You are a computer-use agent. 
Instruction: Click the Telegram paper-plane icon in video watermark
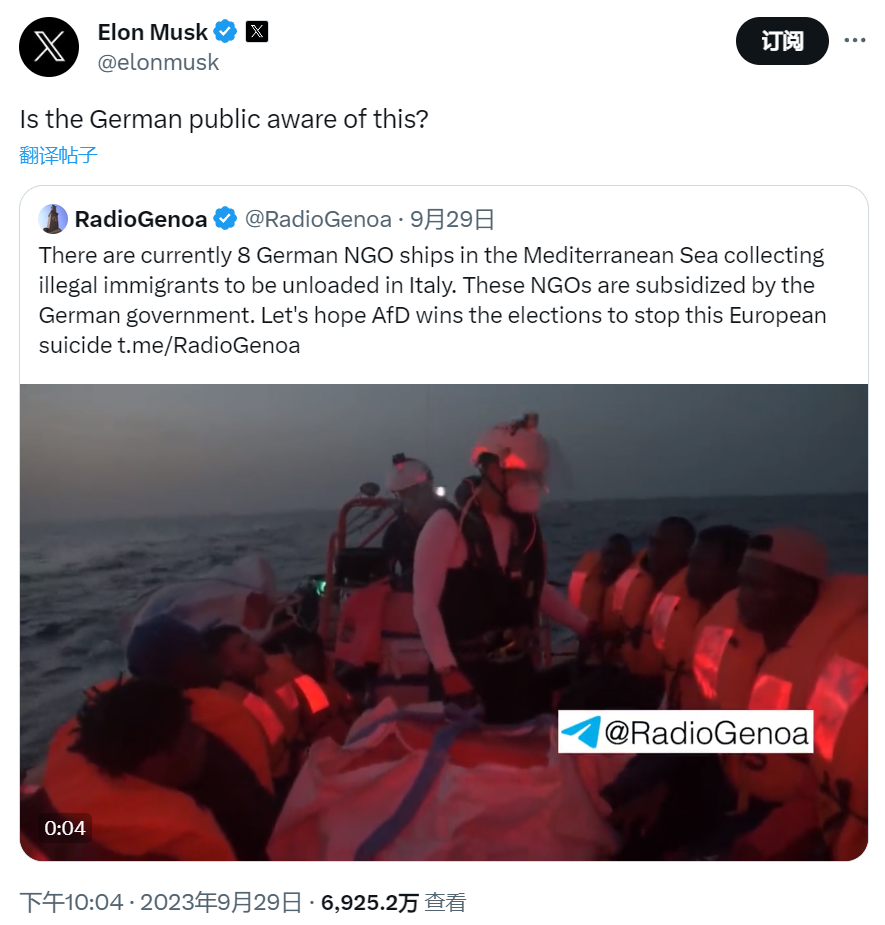coord(581,732)
